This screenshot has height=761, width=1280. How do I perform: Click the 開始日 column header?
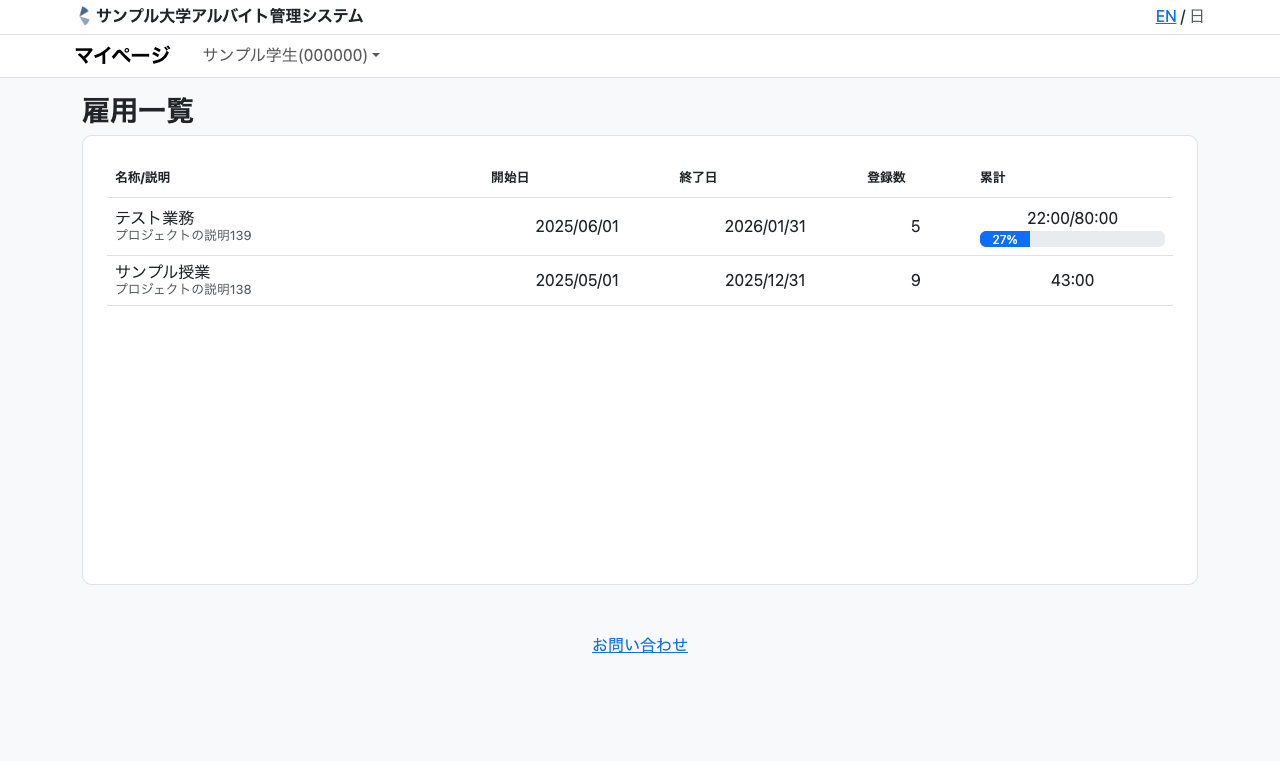(509, 177)
